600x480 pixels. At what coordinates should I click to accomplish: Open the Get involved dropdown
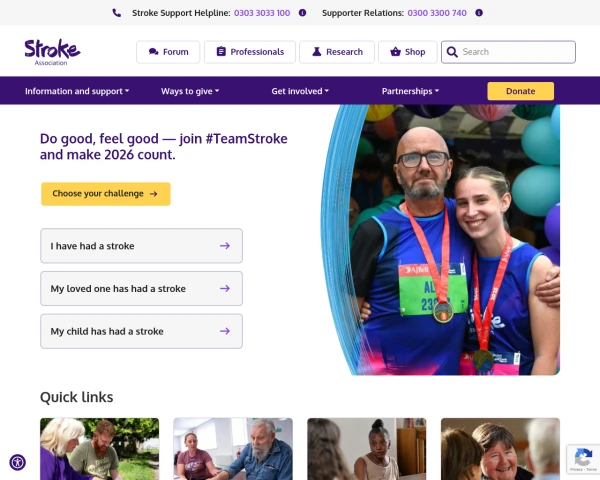(300, 91)
